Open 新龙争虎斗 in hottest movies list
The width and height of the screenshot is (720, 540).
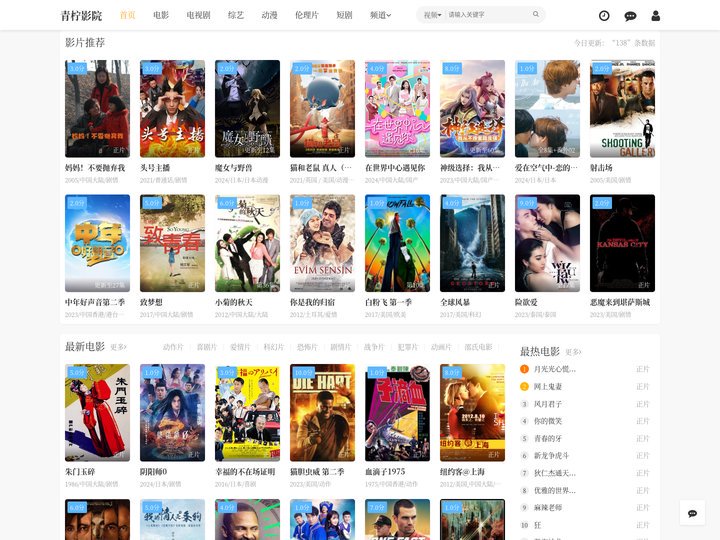pos(551,456)
